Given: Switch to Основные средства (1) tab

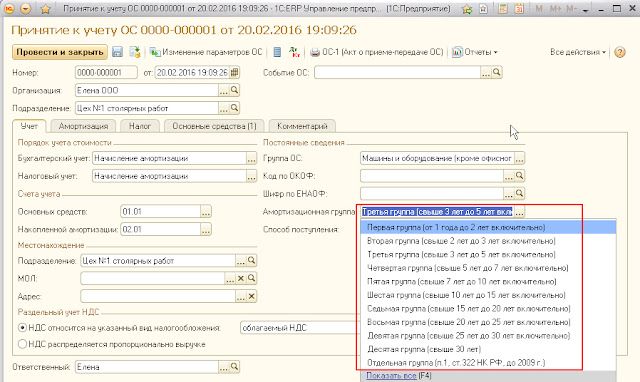Looking at the screenshot, I should pos(214,126).
